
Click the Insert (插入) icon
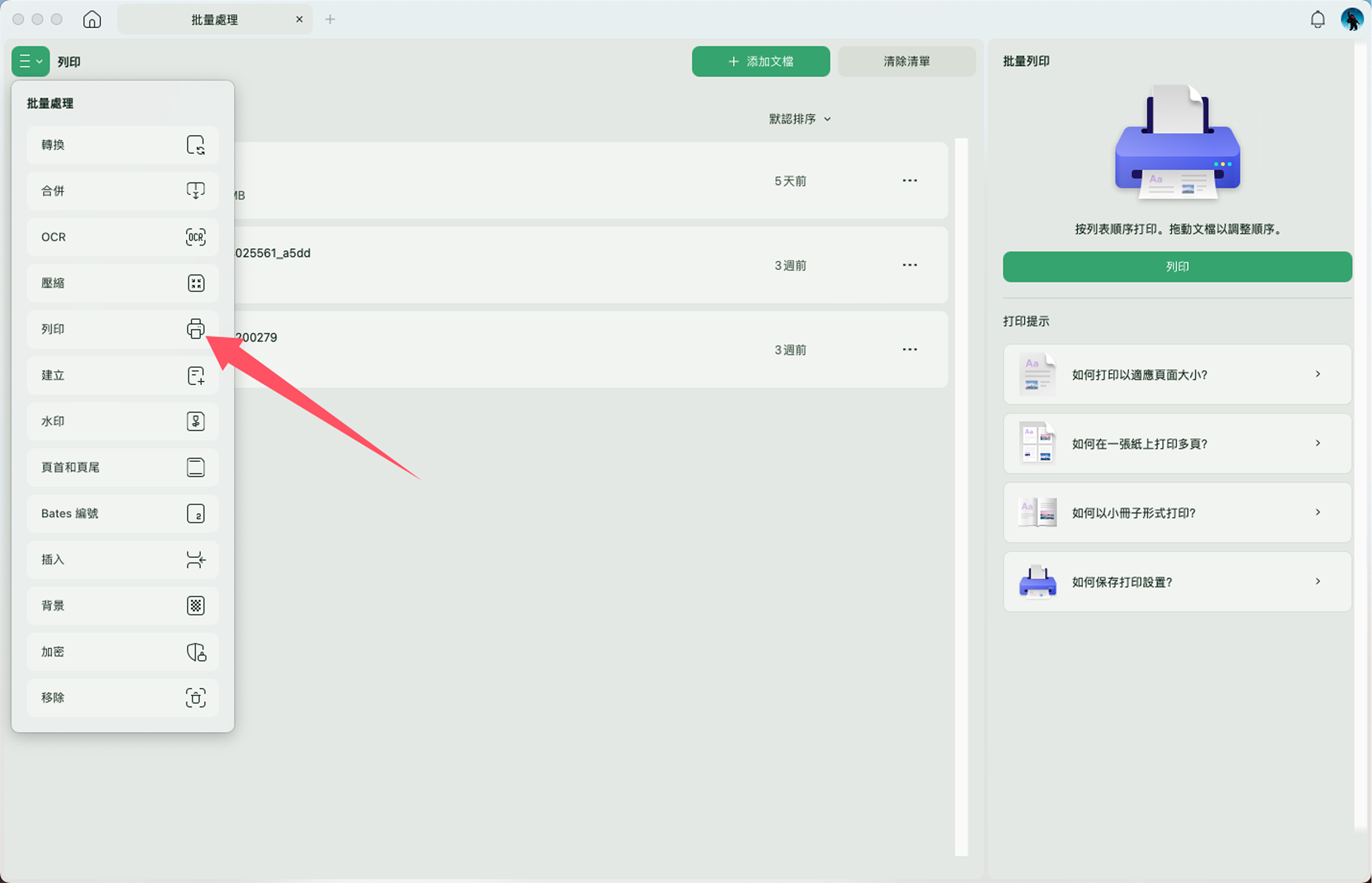click(196, 559)
